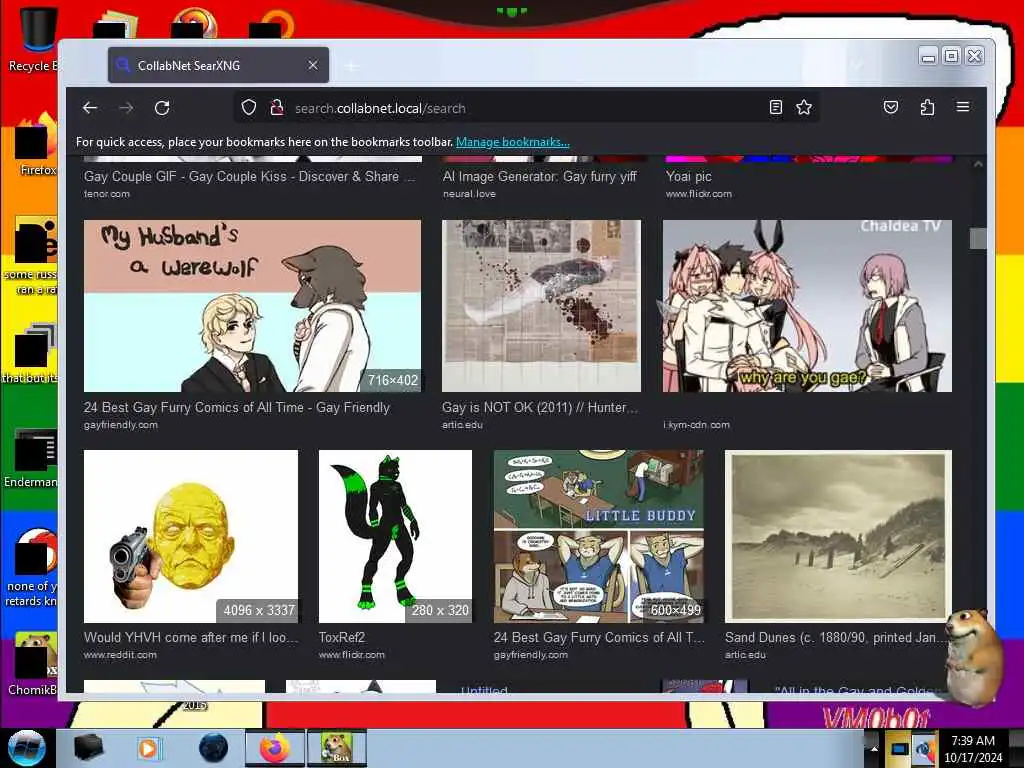1024x768 pixels.
Task: Open the Sand Dunes photograph thumbnail
Action: pos(838,536)
